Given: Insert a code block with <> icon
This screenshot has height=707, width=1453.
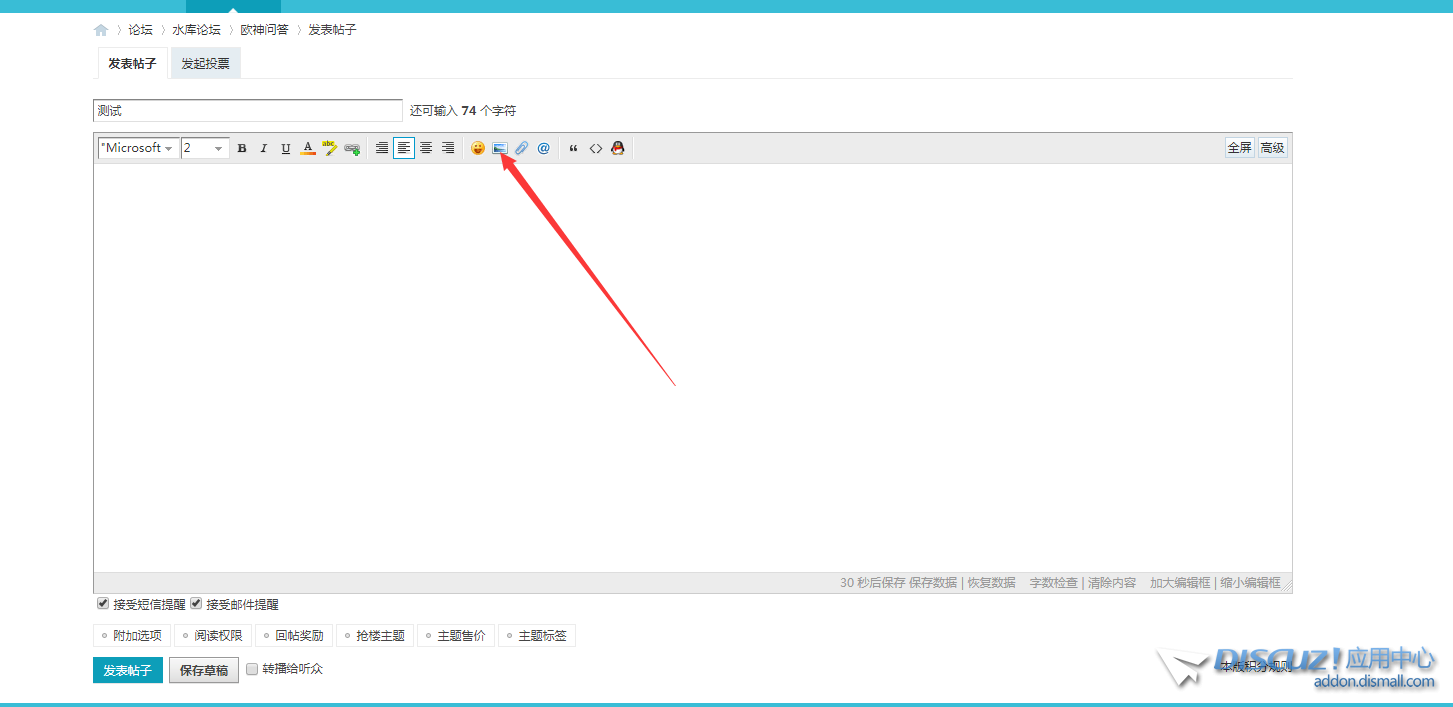Looking at the screenshot, I should [596, 148].
